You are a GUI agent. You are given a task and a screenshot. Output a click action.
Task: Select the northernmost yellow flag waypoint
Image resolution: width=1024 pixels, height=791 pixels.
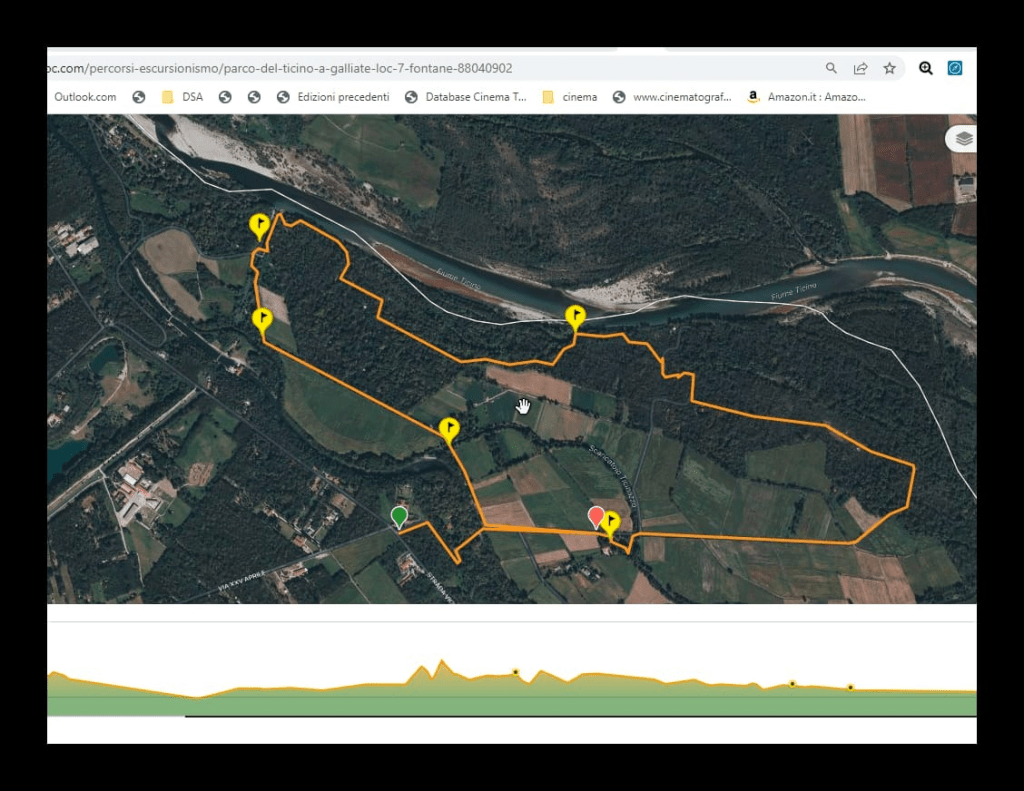coord(259,225)
